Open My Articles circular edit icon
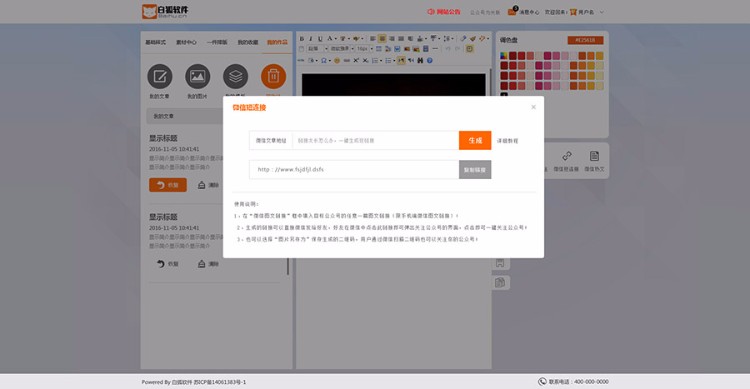This screenshot has height=389, width=750. pyautogui.click(x=160, y=77)
